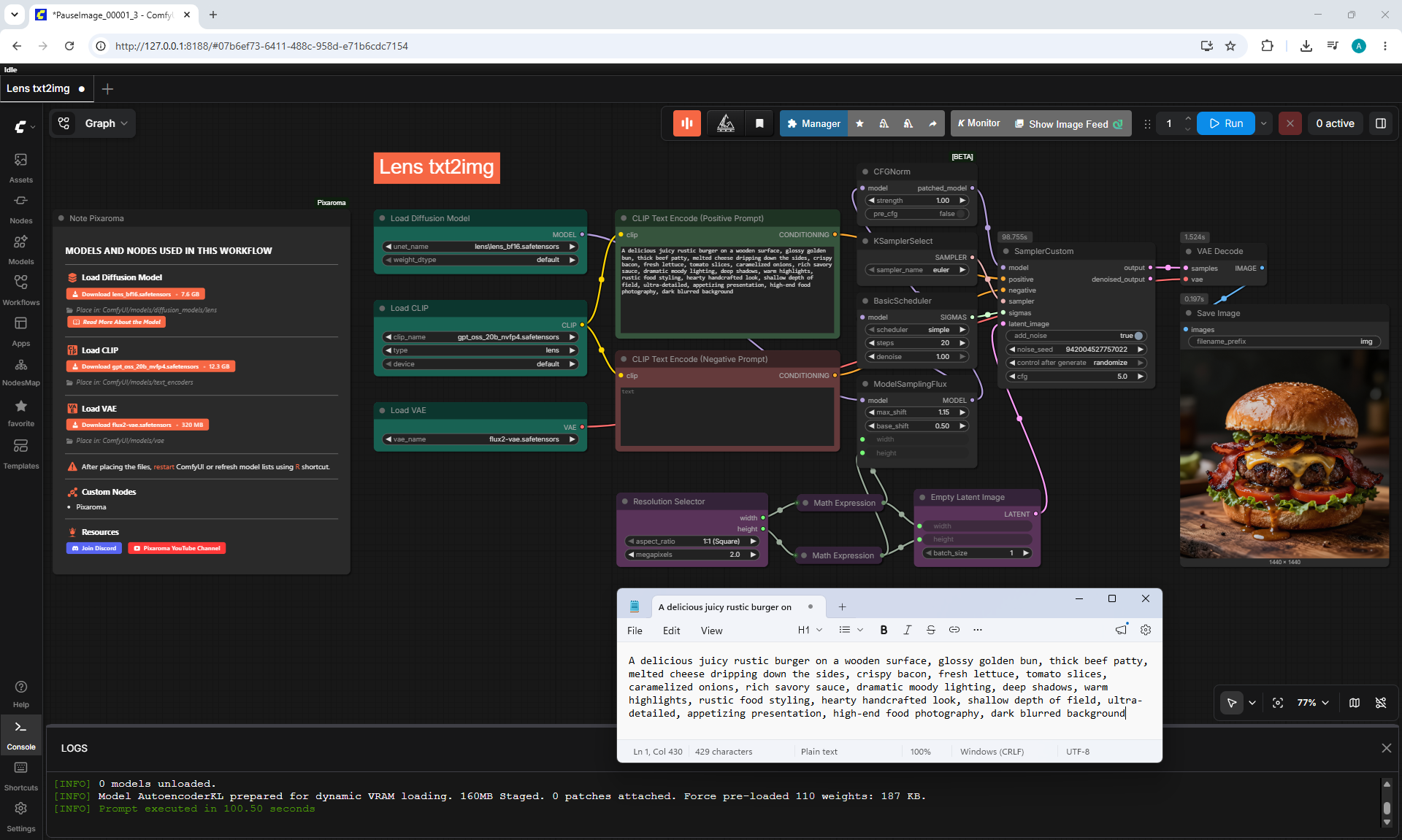Image resolution: width=1402 pixels, height=840 pixels.
Task: Click the orange audio bars icon in toolbar
Action: [x=687, y=123]
